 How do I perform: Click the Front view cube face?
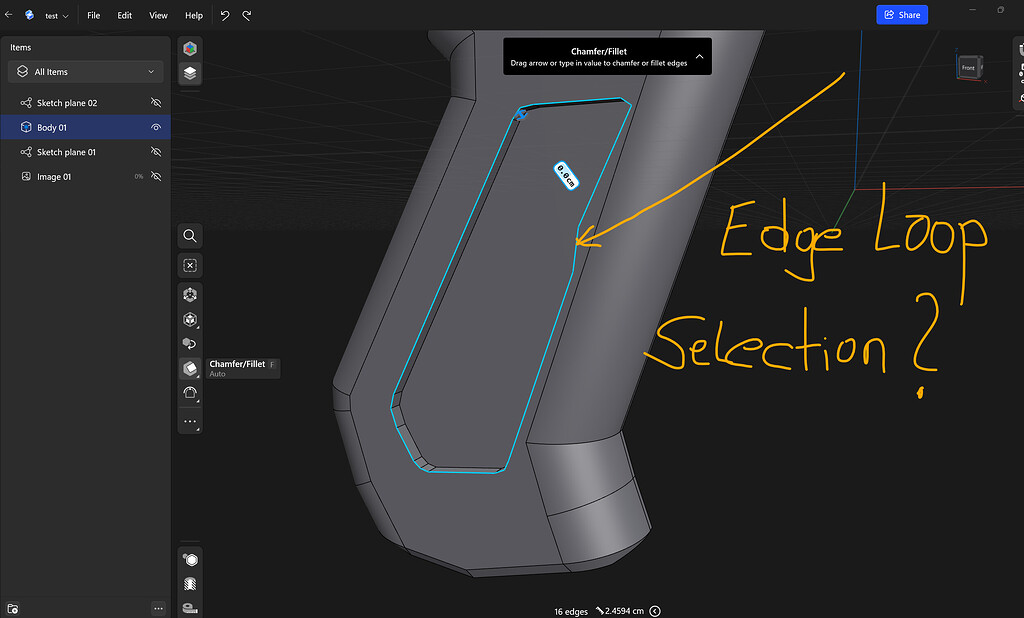tap(967, 67)
